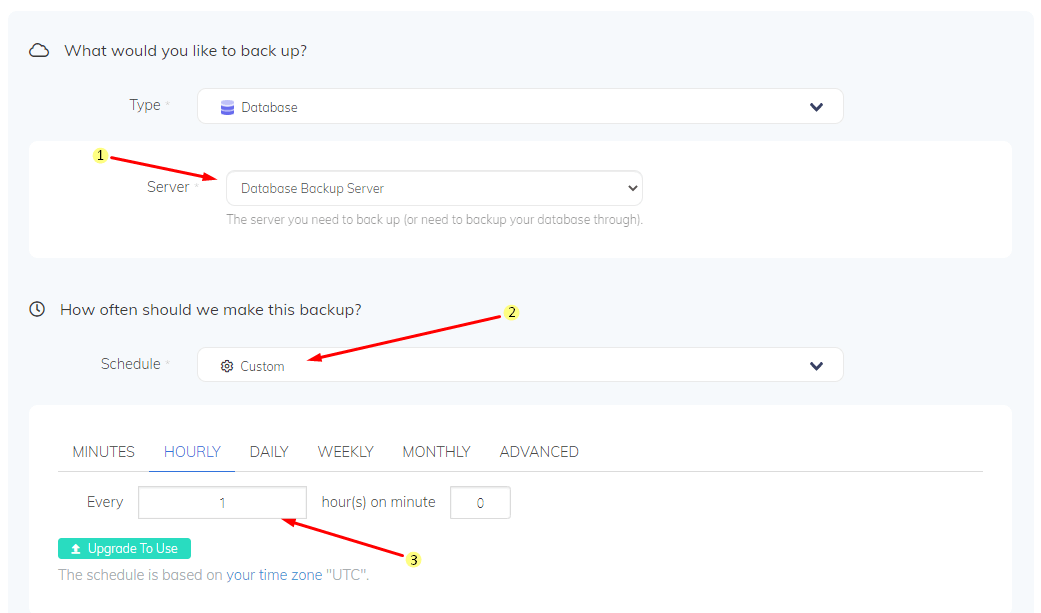The width and height of the screenshot is (1041, 613).
Task: Switch to the MINUTES tab
Action: pyautogui.click(x=103, y=452)
